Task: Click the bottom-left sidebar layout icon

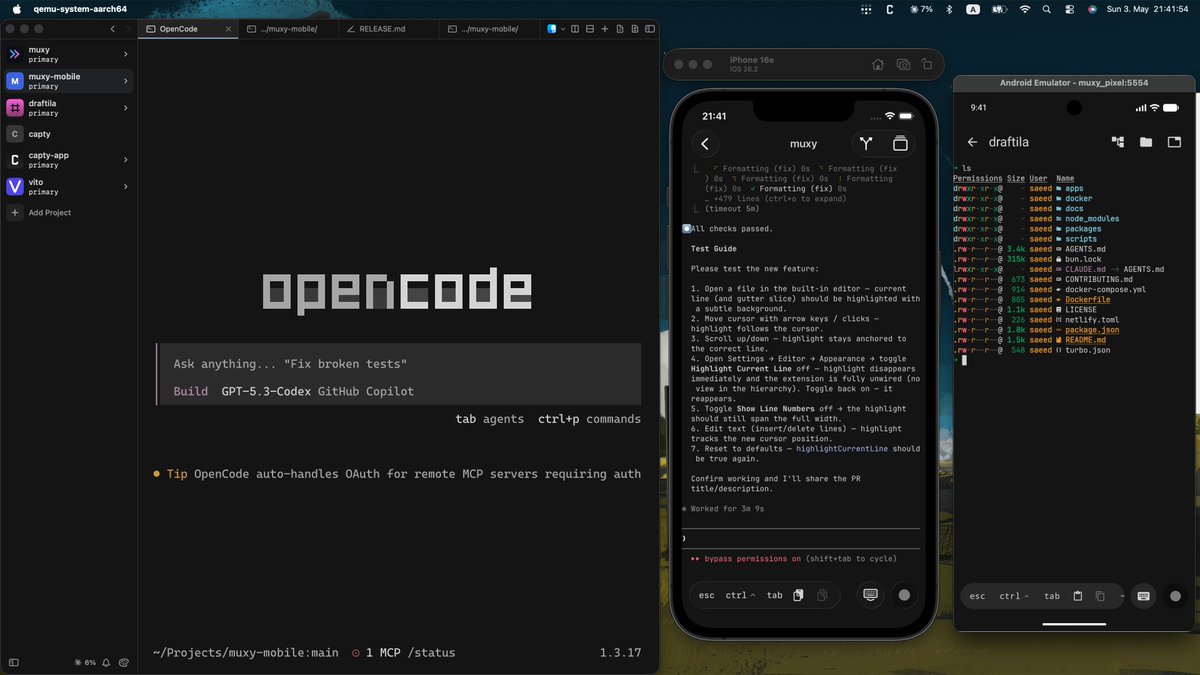Action: tap(14, 662)
